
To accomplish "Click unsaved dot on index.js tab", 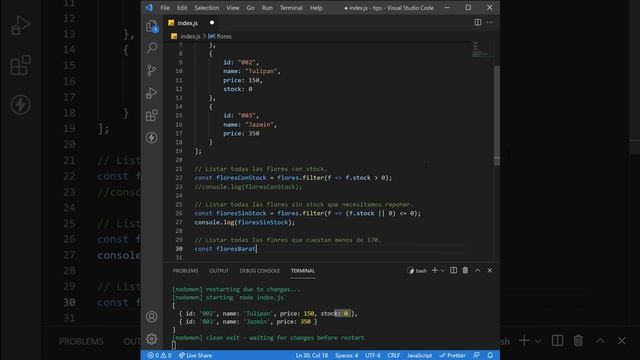I will [x=212, y=22].
